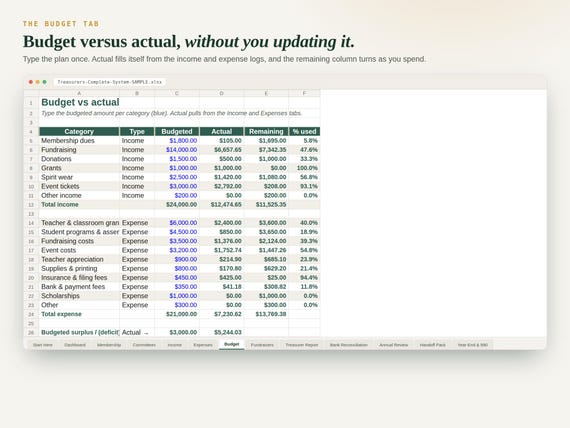Click the $5,244.03 actual surplus cell

pos(222,332)
